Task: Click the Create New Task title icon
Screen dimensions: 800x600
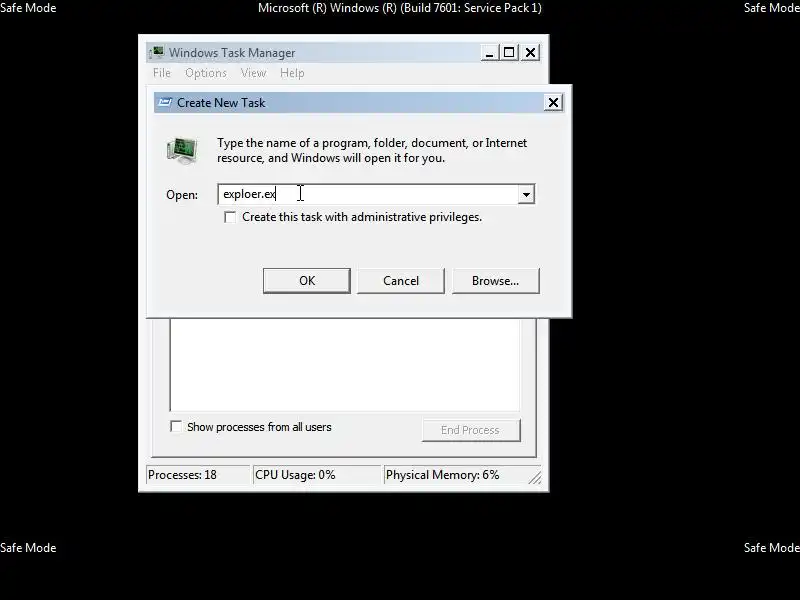Action: pyautogui.click(x=165, y=103)
